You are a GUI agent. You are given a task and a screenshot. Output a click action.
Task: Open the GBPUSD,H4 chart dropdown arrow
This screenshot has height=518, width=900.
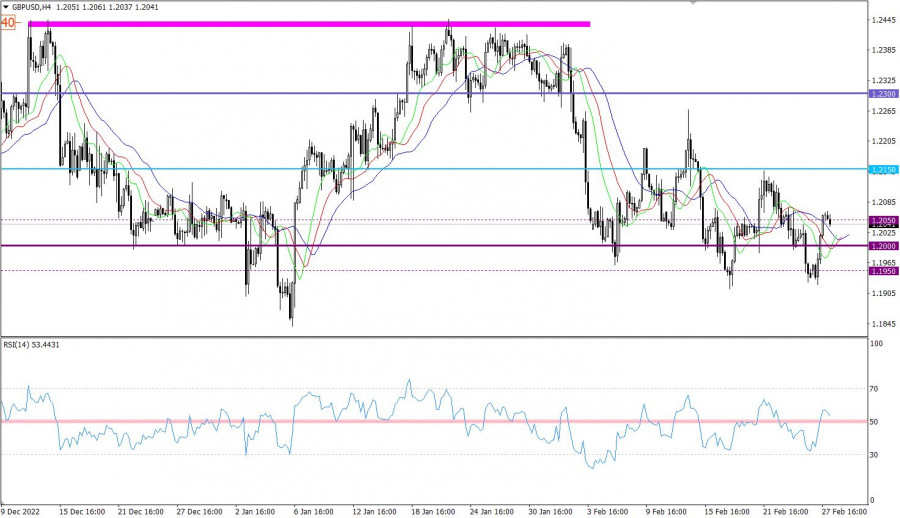point(5,6)
